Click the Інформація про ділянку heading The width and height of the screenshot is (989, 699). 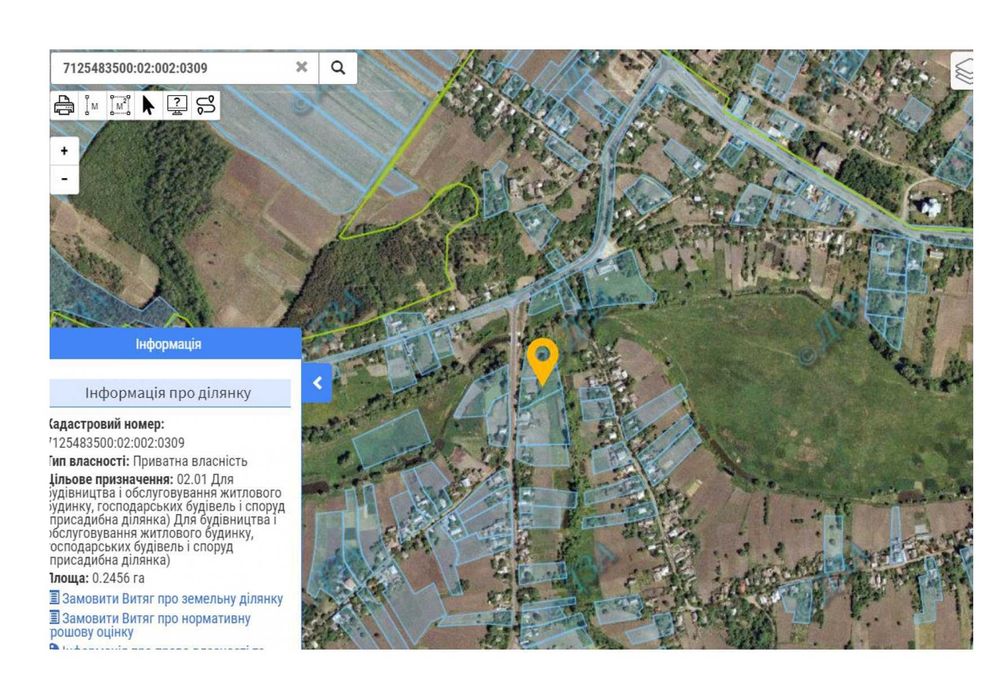[x=168, y=393]
